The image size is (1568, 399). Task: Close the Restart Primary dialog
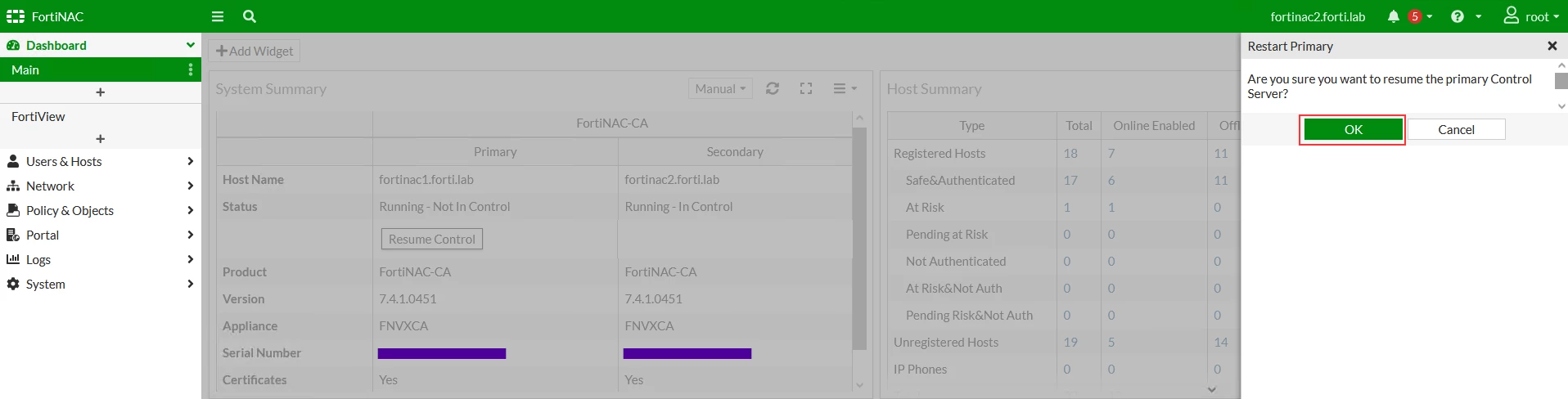tap(1552, 47)
